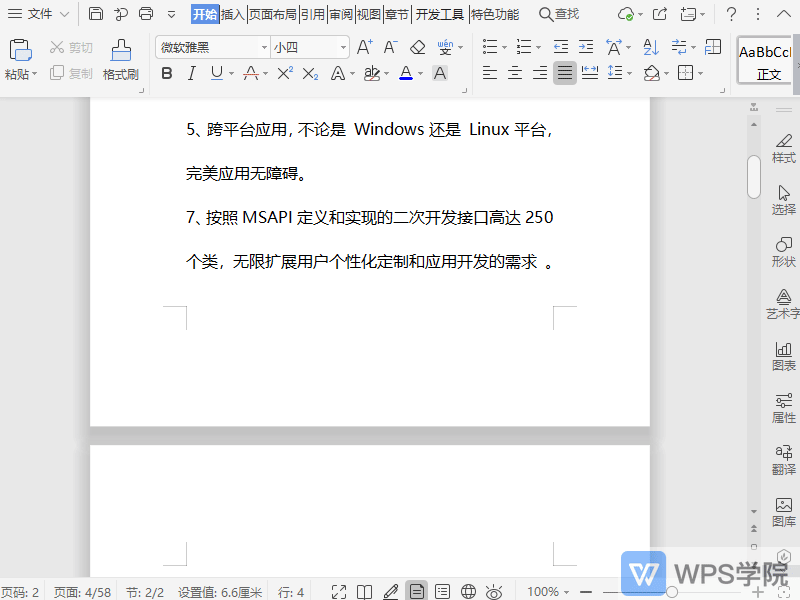The height and width of the screenshot is (600, 800).
Task: Click the Paste clipboard icon
Action: coord(20,51)
